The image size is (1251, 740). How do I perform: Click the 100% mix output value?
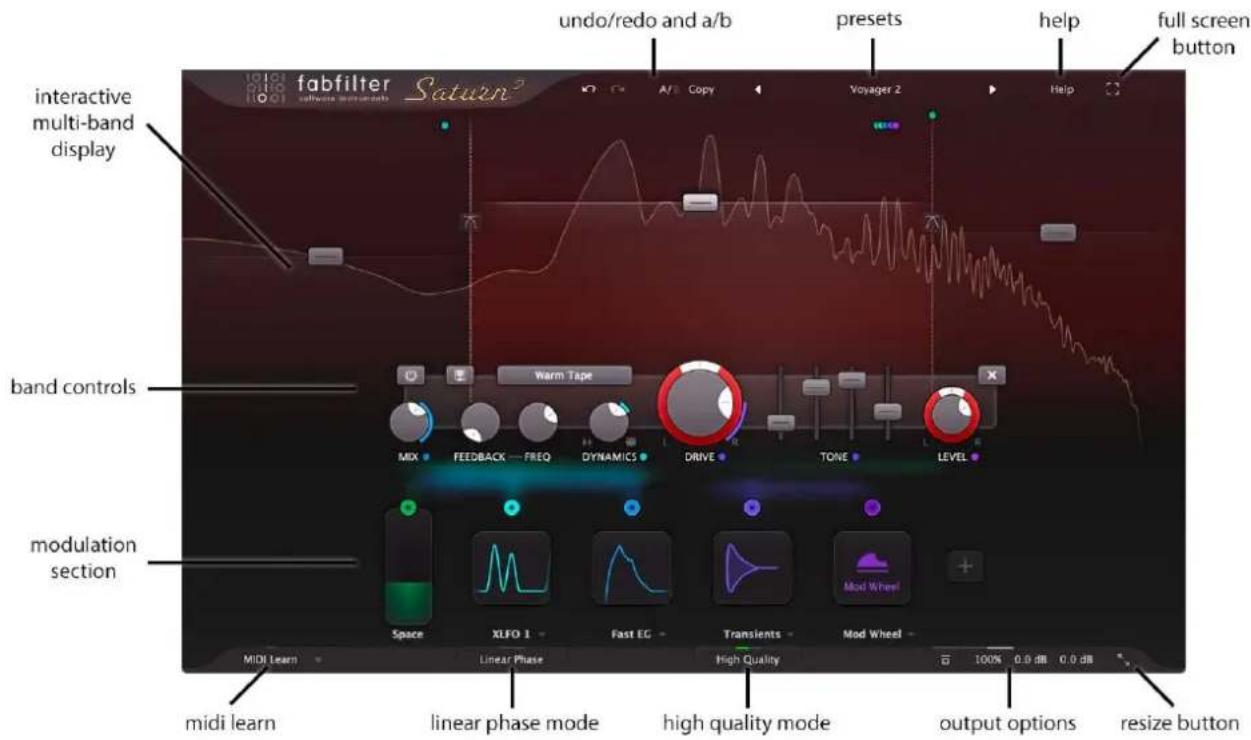[x=988, y=660]
